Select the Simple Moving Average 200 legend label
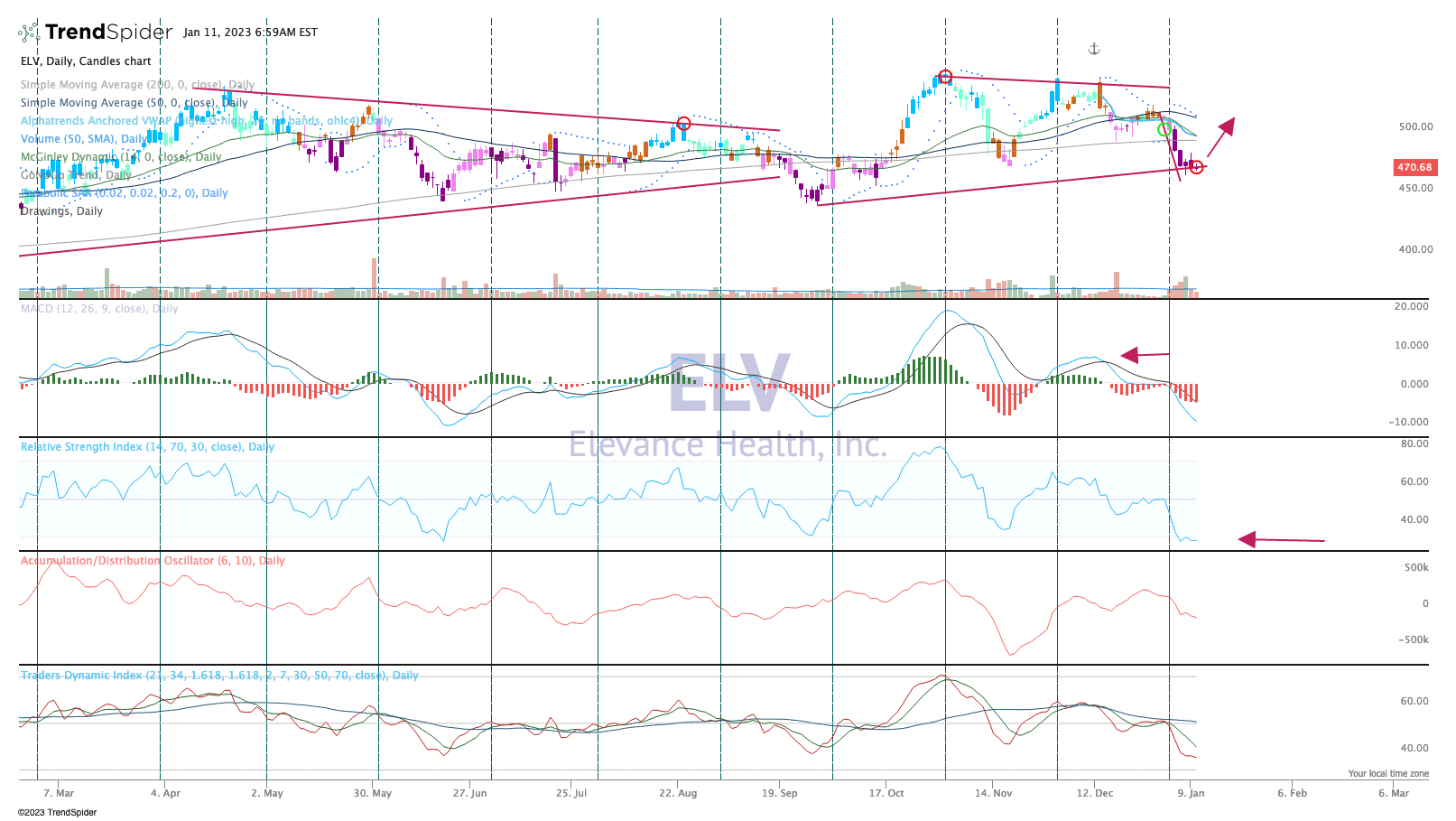 click(137, 85)
